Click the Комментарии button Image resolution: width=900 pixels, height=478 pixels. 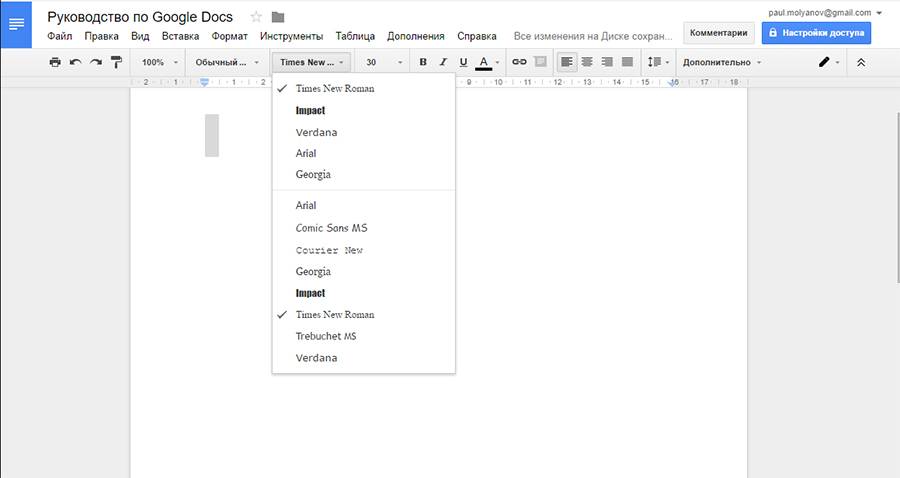[718, 32]
